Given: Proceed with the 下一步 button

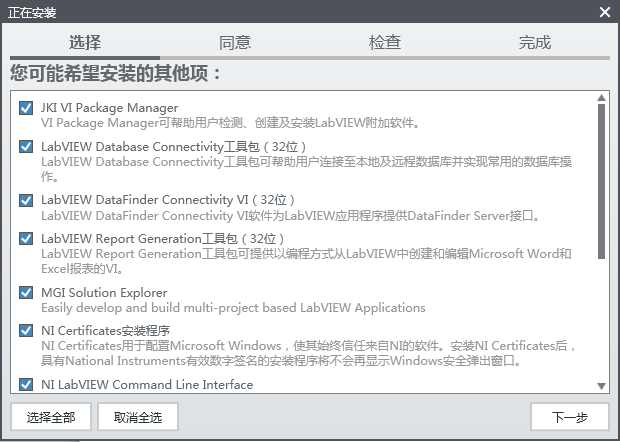Looking at the screenshot, I should click(570, 417).
